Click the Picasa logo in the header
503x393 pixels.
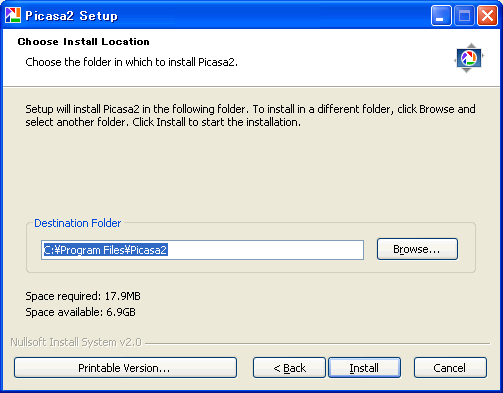[x=469, y=58]
